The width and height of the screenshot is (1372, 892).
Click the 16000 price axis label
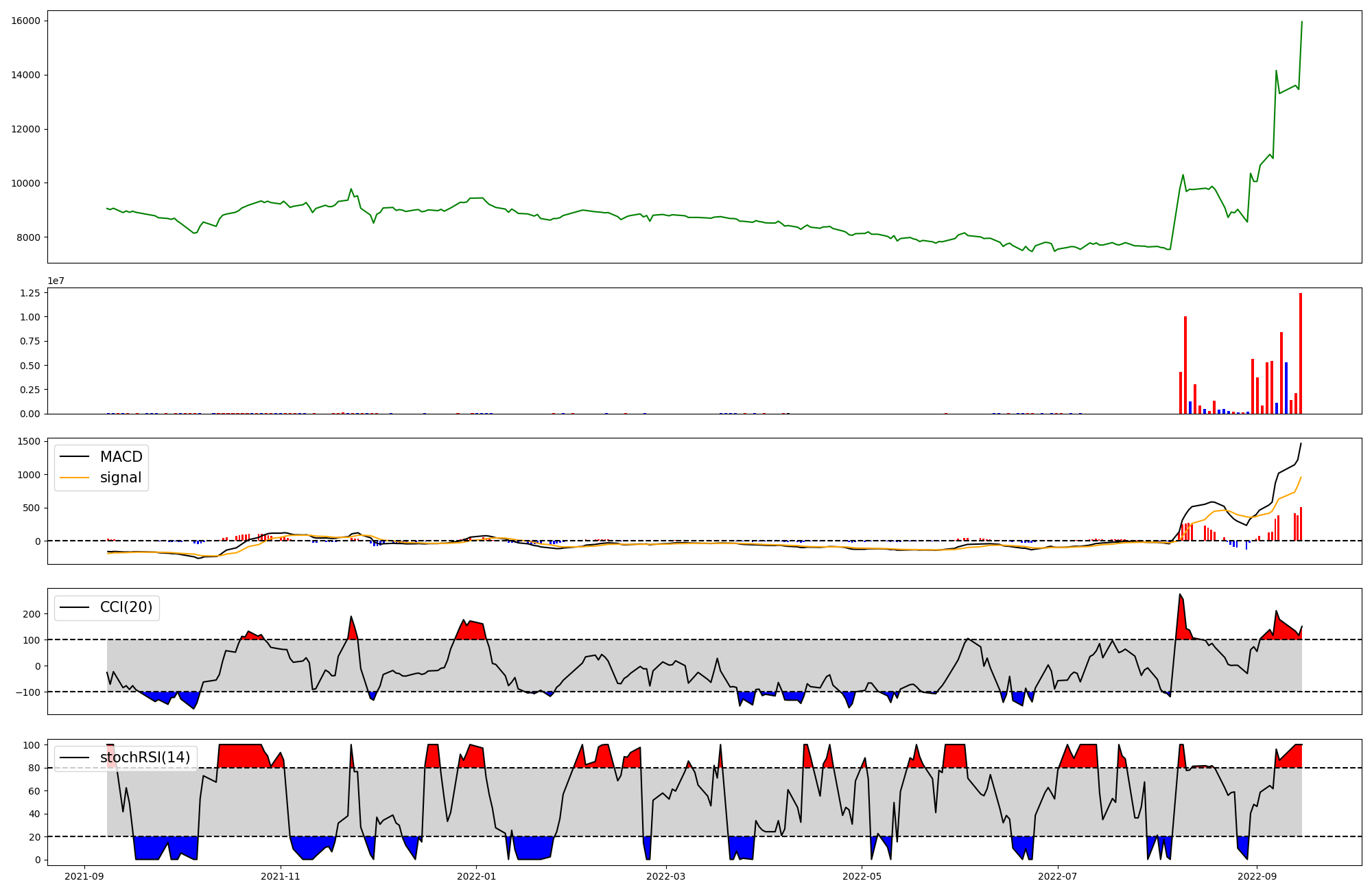point(25,21)
